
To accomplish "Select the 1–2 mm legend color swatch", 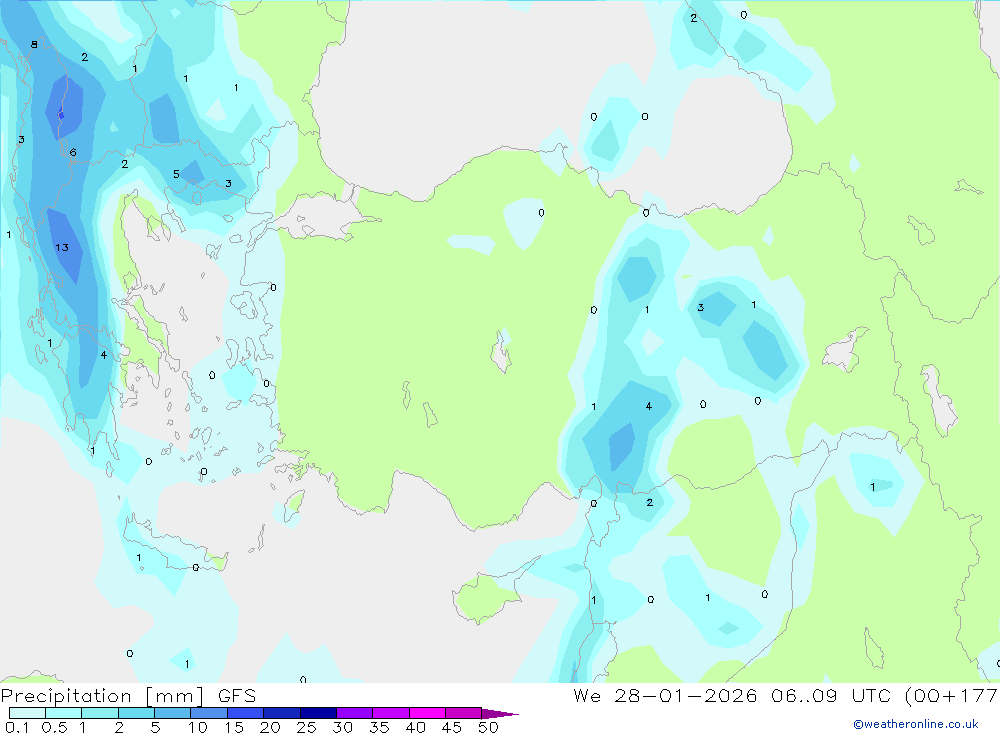I will pyautogui.click(x=99, y=713).
